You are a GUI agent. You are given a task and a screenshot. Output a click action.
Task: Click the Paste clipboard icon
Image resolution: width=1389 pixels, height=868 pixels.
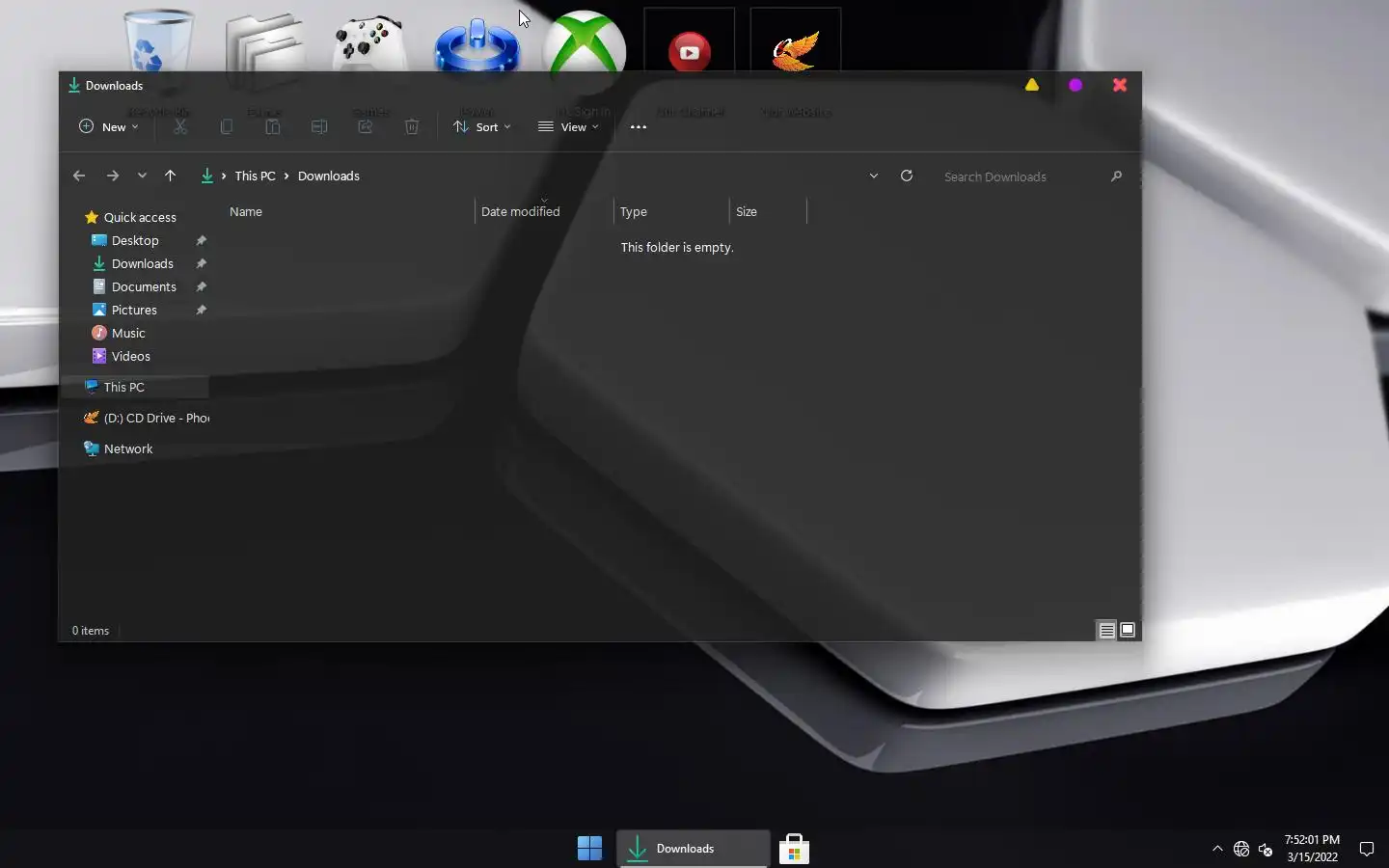coord(273,126)
